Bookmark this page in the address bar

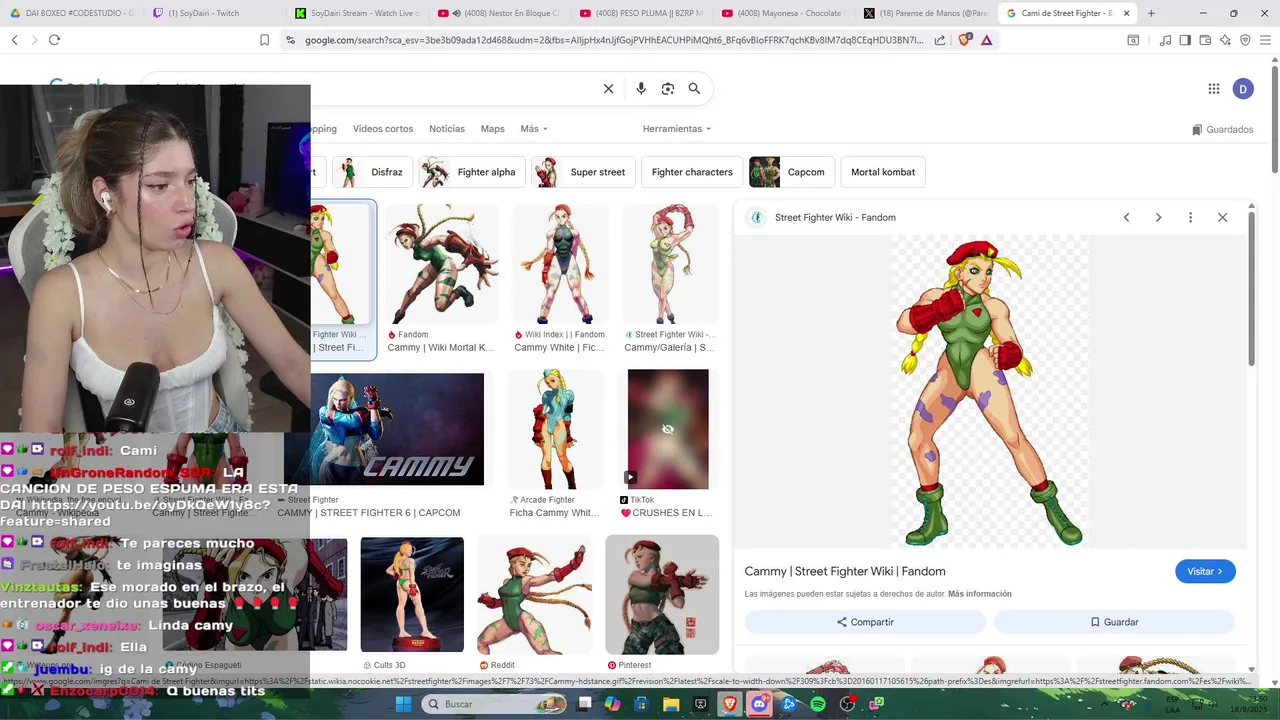(x=264, y=40)
